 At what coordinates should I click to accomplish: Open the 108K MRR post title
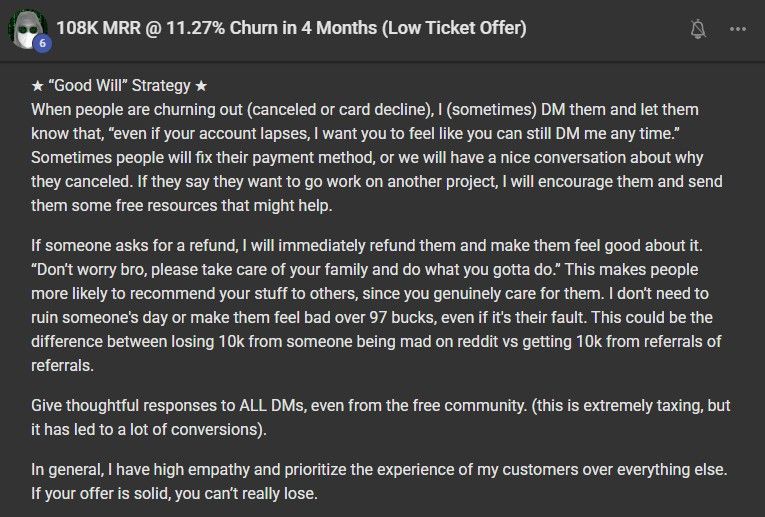291,28
